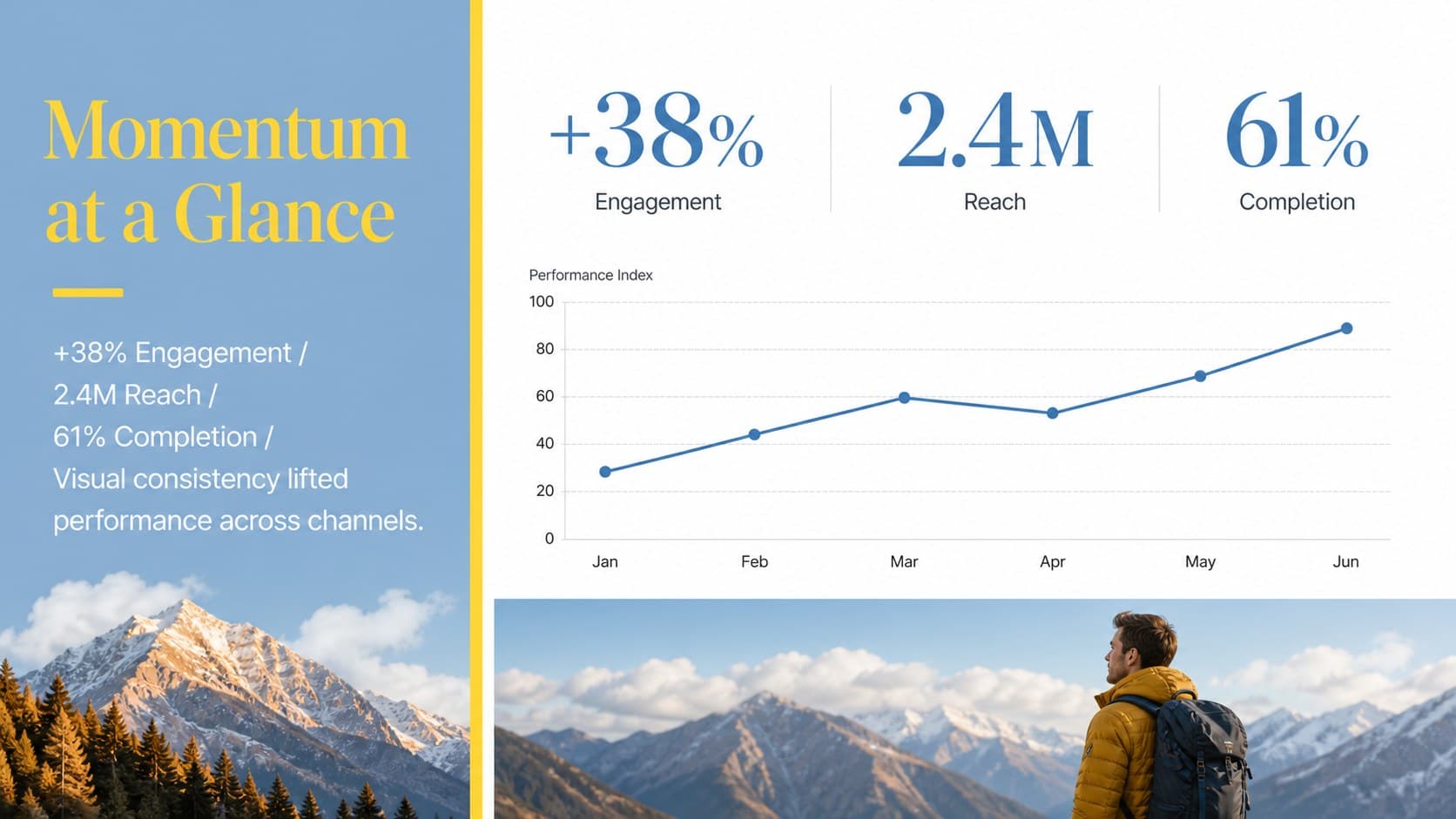Click the 2.4M reach figure
The width and height of the screenshot is (1456, 819).
[x=994, y=131]
